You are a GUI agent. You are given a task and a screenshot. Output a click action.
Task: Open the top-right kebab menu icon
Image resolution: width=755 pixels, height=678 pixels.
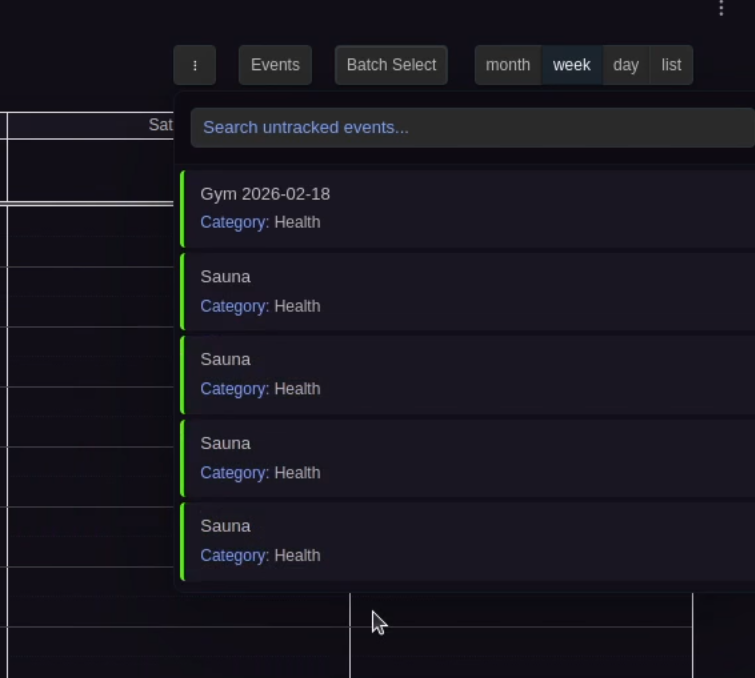click(x=721, y=8)
